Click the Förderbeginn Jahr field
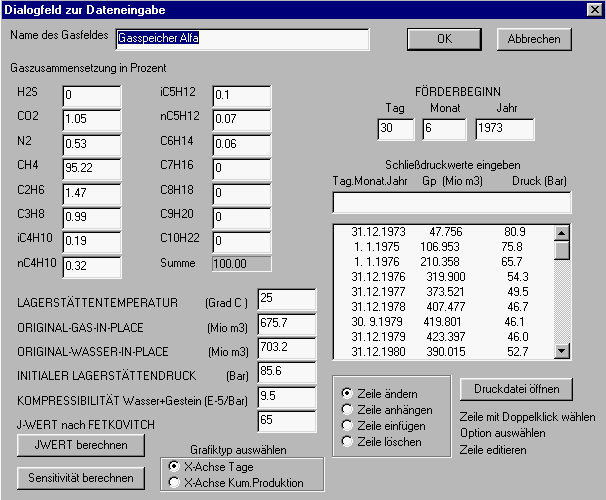The image size is (606, 500). coord(505,129)
